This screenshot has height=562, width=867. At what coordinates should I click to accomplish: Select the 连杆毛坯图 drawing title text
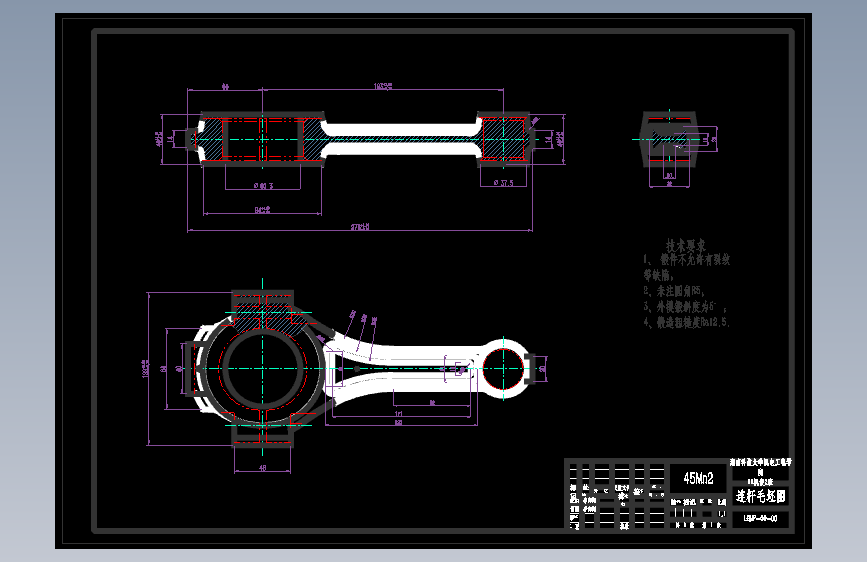pos(761,496)
